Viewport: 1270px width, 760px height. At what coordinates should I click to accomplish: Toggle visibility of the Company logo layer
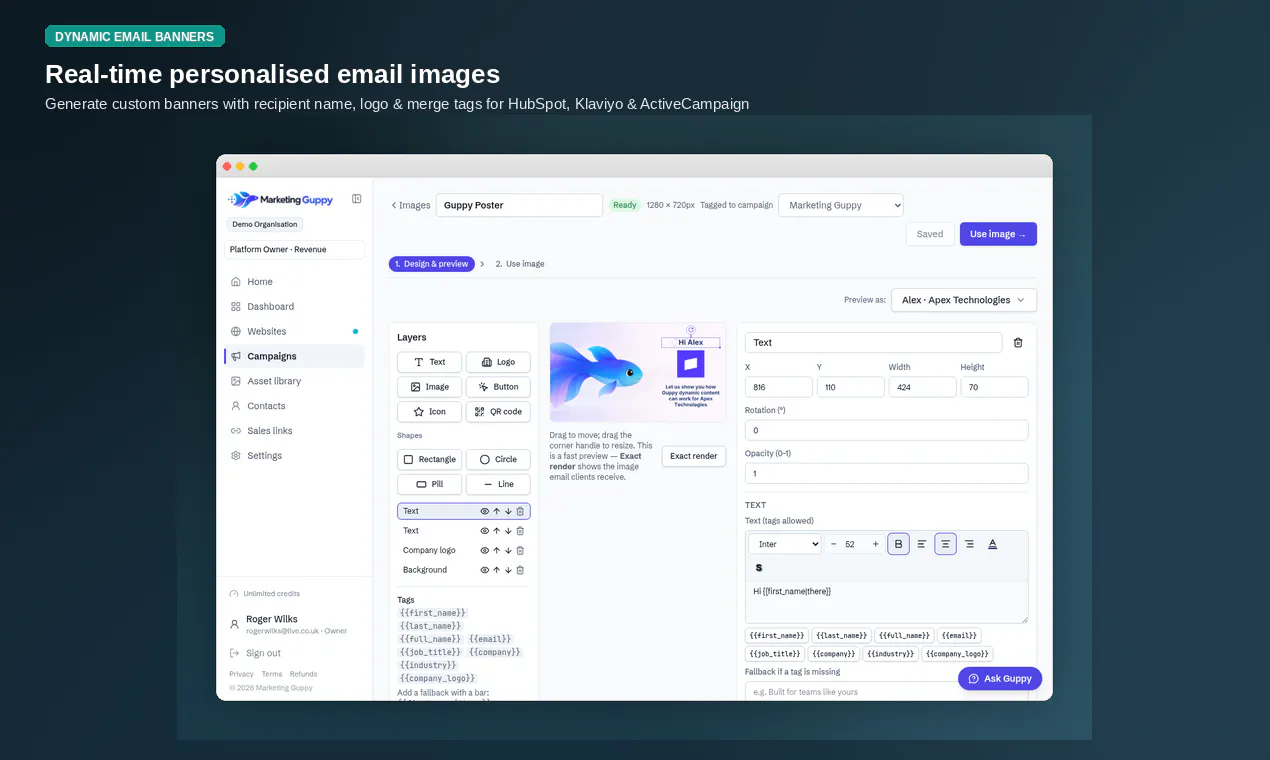click(x=485, y=551)
